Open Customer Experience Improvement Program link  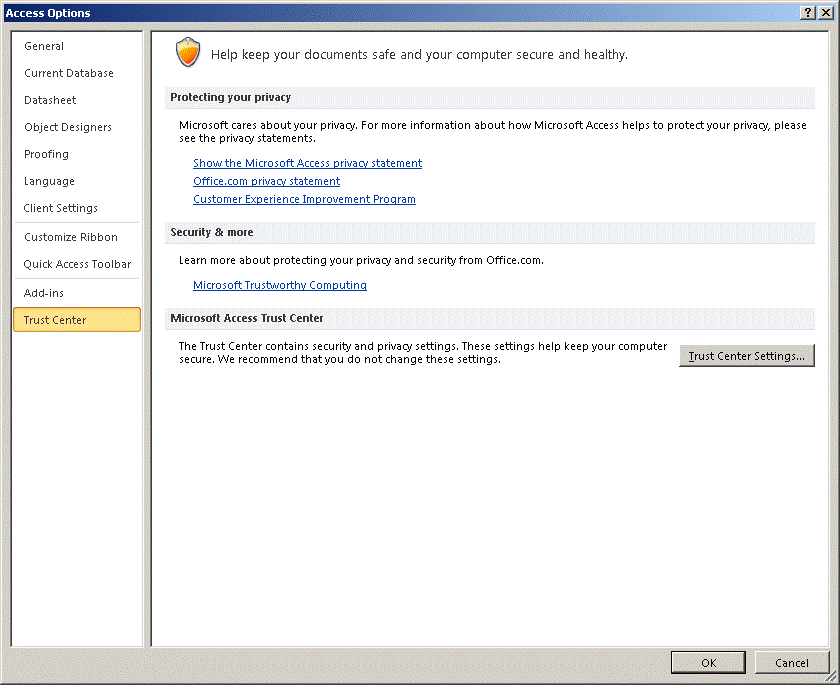304,199
